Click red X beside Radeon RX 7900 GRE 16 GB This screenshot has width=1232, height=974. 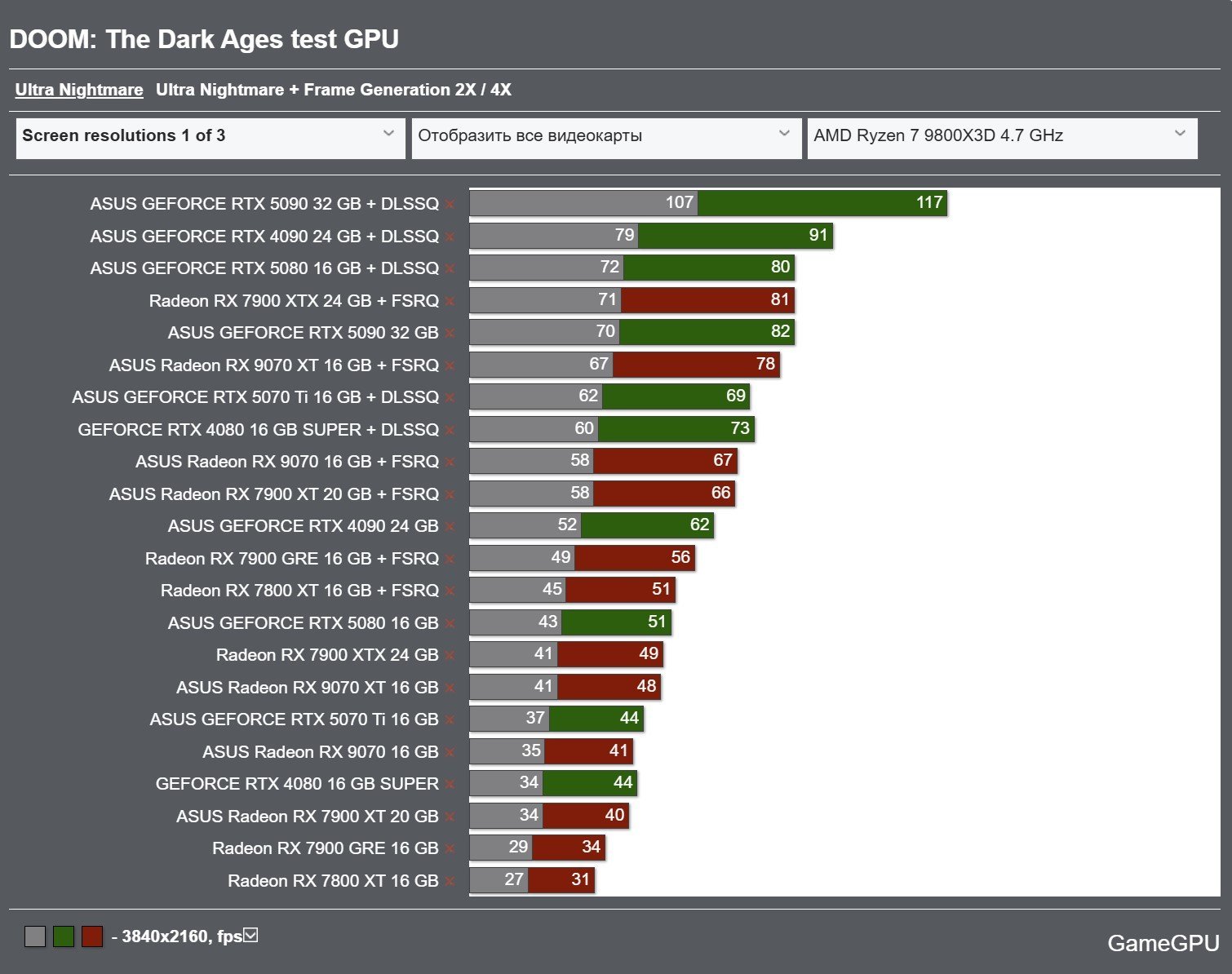450,849
